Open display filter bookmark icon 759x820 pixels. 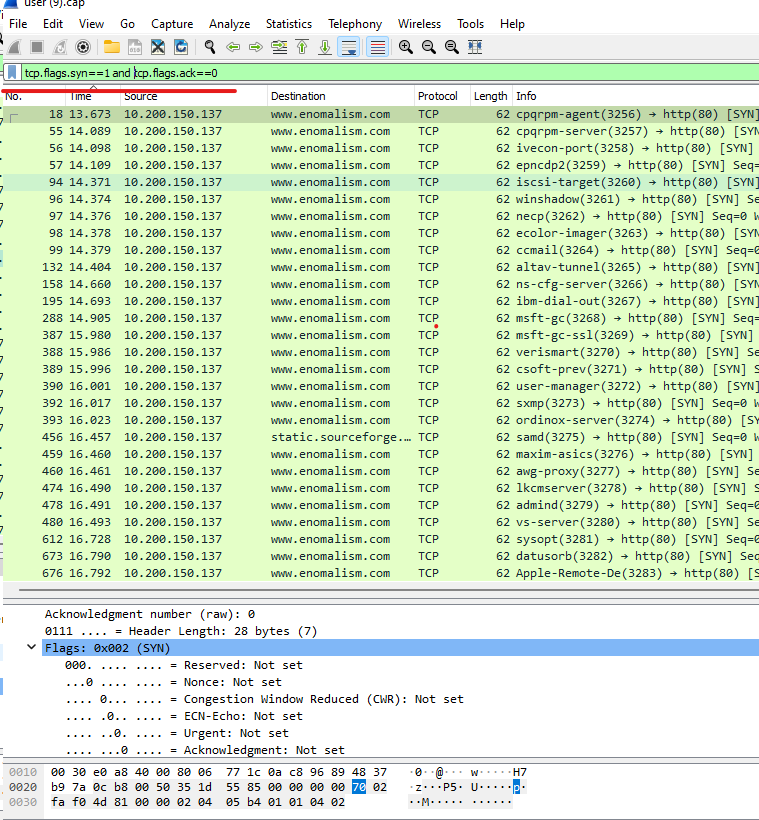pos(13,73)
